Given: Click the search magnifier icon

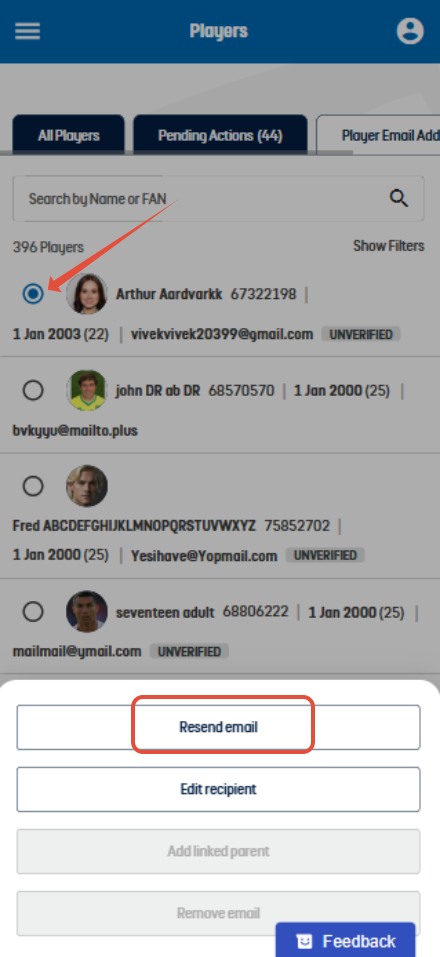Looking at the screenshot, I should tap(399, 198).
